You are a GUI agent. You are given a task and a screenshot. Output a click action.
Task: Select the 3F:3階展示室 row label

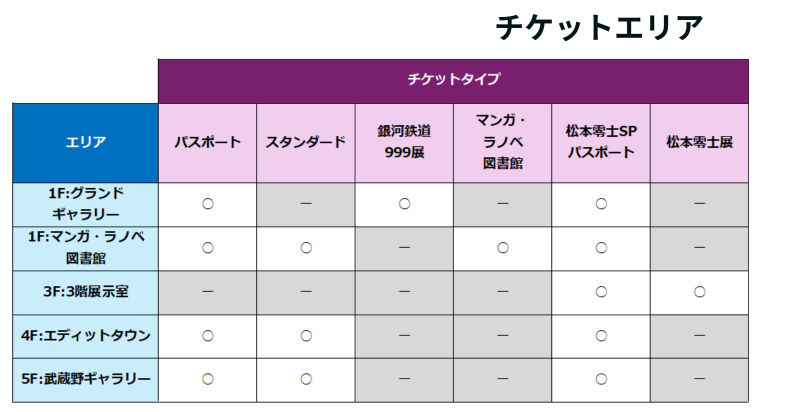85,292
